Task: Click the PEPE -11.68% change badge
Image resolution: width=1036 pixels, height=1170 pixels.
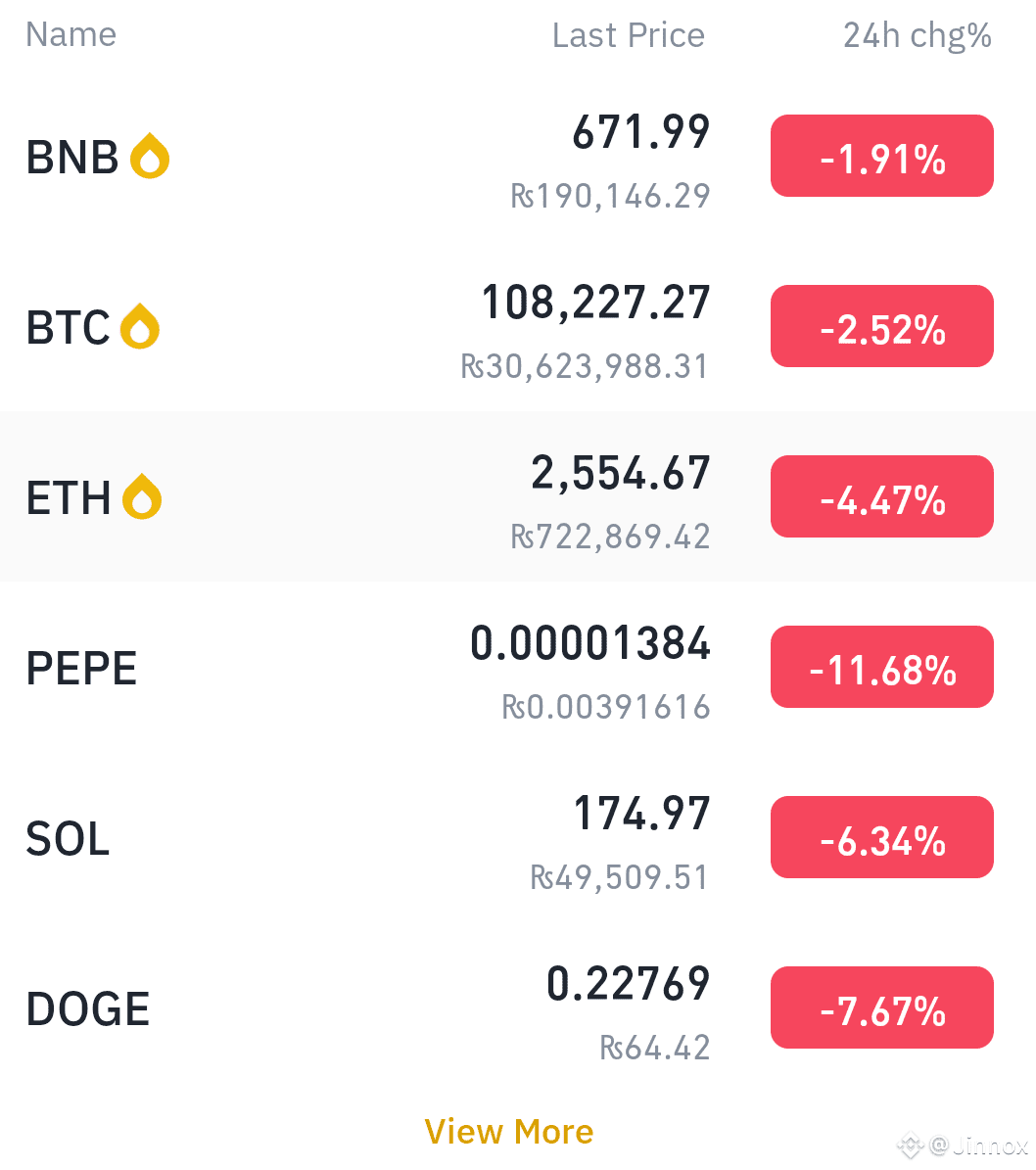Action: tap(881, 667)
